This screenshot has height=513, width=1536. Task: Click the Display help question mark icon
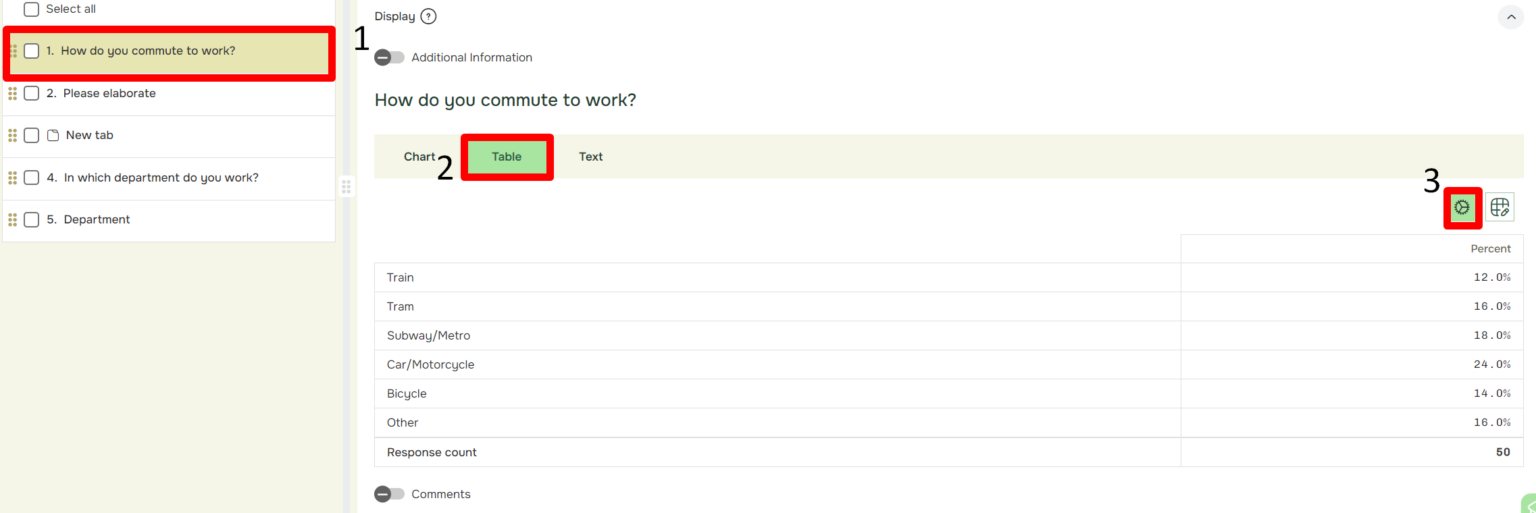pyautogui.click(x=428, y=16)
